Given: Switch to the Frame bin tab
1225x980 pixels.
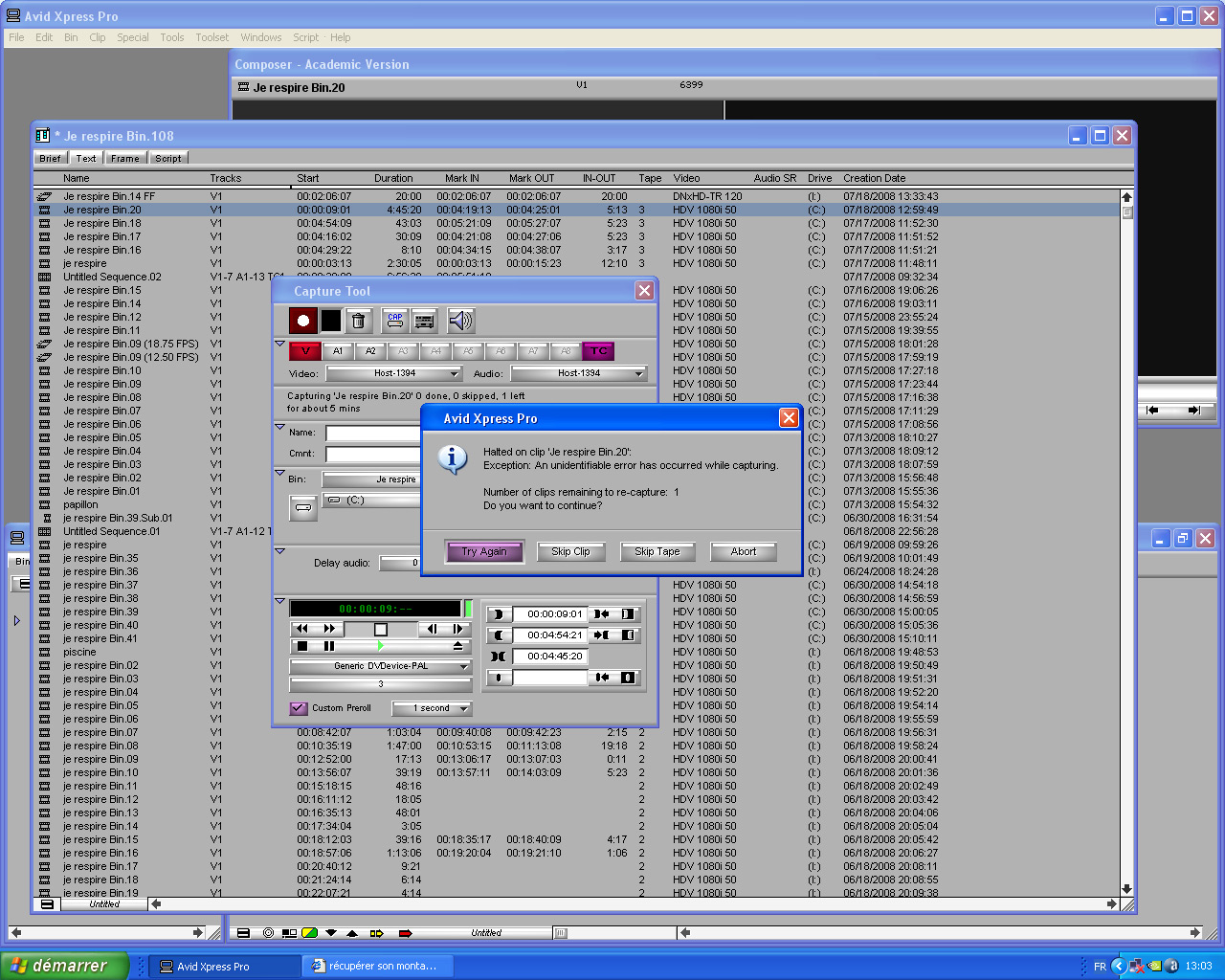Looking at the screenshot, I should point(124,158).
